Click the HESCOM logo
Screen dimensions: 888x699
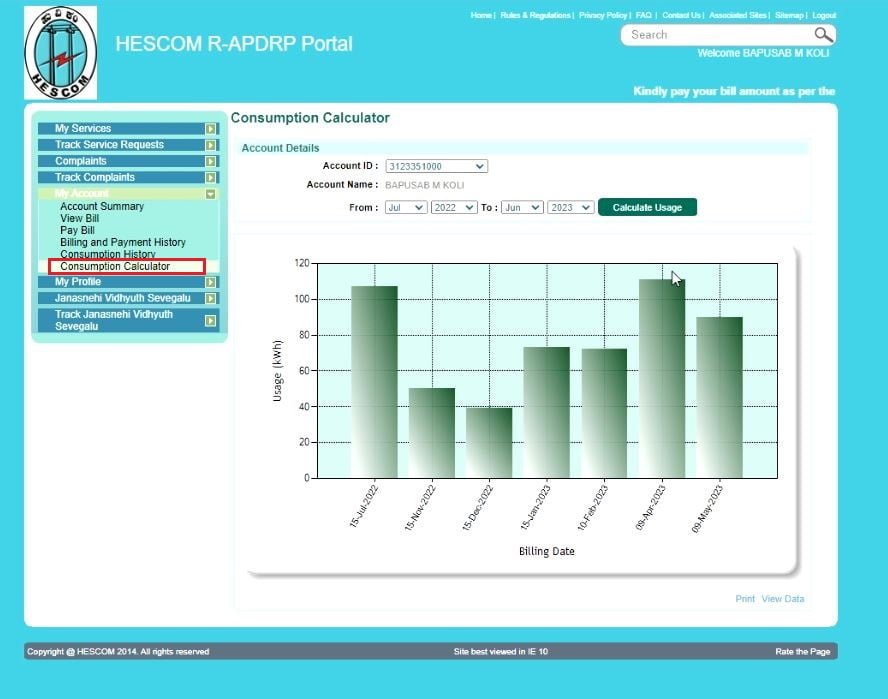pos(61,53)
